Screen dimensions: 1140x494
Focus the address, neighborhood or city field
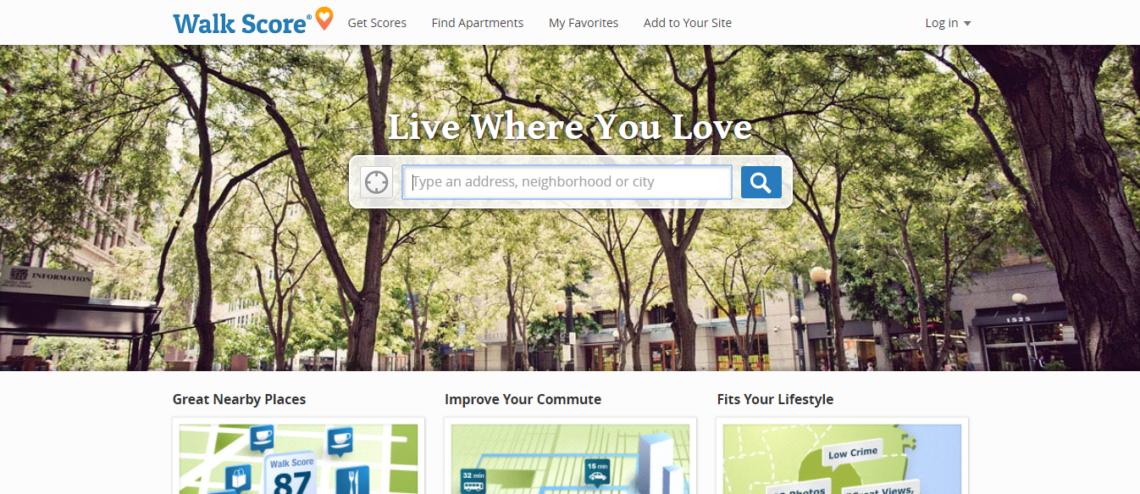point(567,182)
